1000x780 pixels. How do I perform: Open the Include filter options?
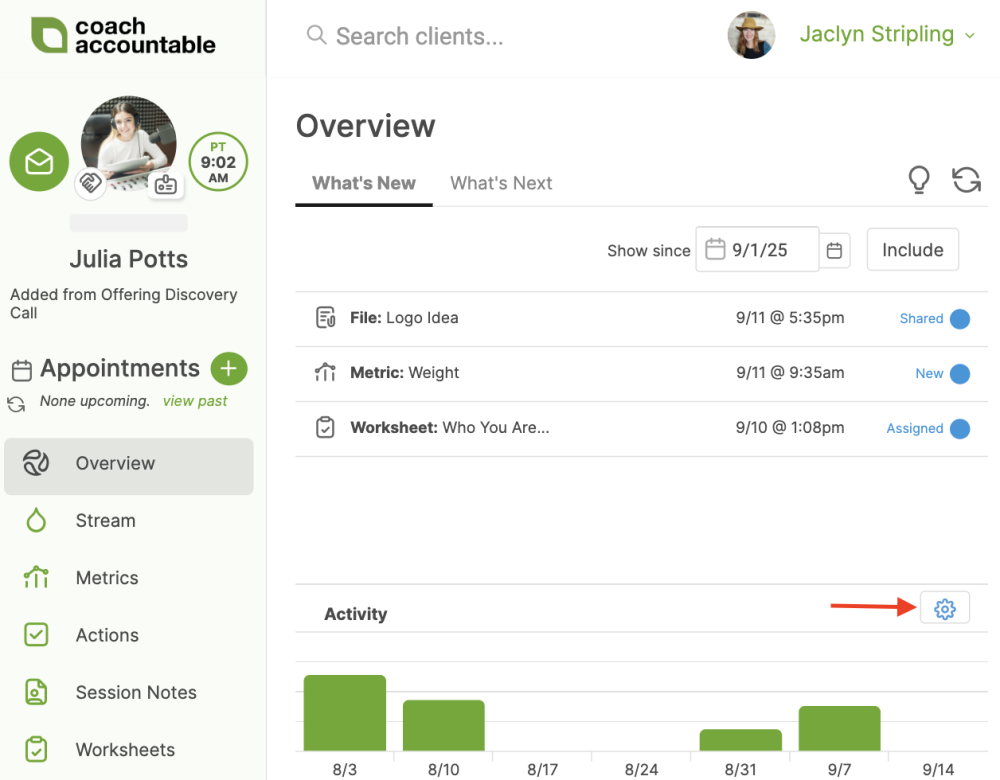912,250
